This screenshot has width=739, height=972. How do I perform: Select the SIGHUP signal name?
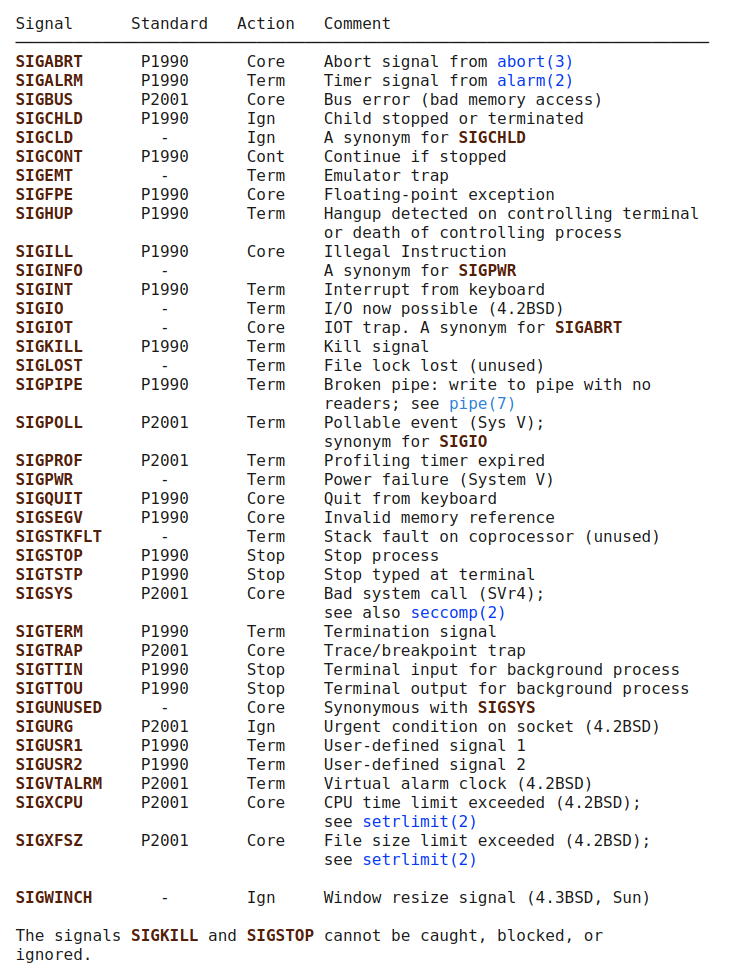click(x=44, y=214)
